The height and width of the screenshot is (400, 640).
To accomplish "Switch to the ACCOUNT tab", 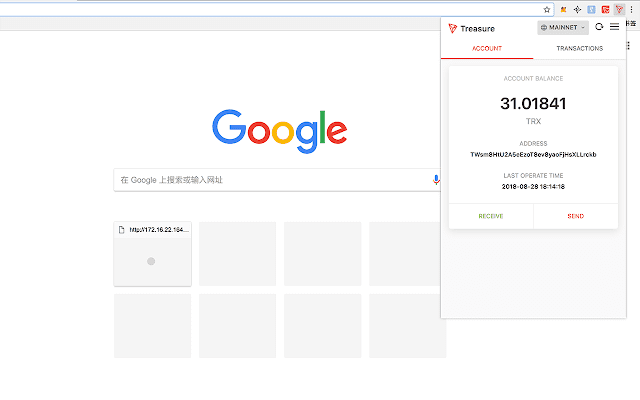I will pos(487,49).
